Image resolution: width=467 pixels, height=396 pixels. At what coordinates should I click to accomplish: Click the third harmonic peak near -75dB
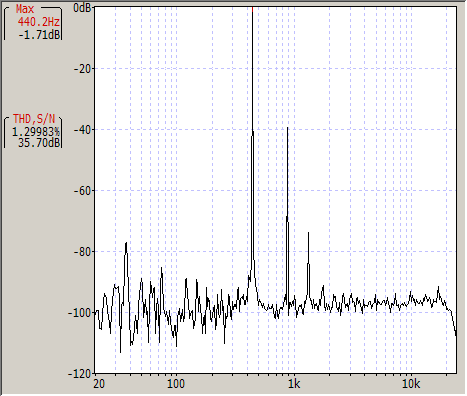click(x=309, y=233)
